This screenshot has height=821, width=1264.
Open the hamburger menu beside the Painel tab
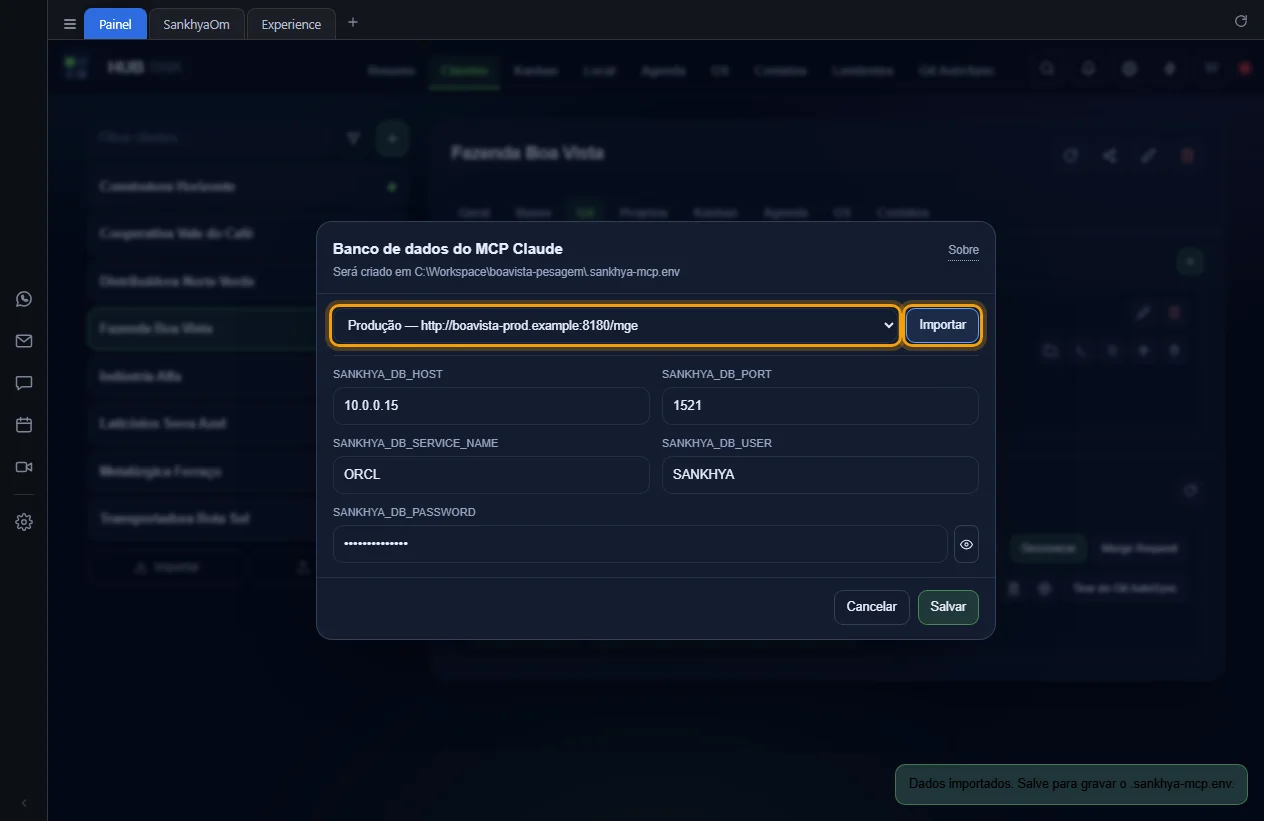pyautogui.click(x=69, y=24)
